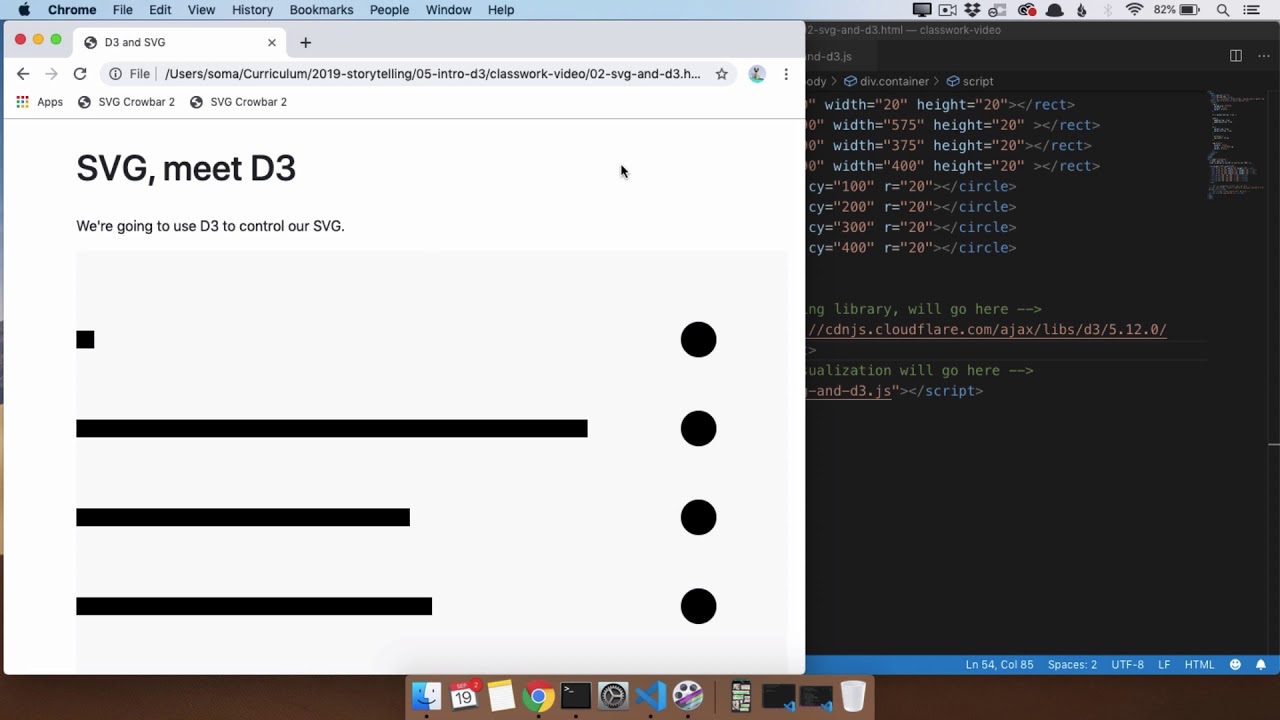Open the Apps shortcut in bookmarks bar
This screenshot has height=720, width=1280.
(40, 102)
